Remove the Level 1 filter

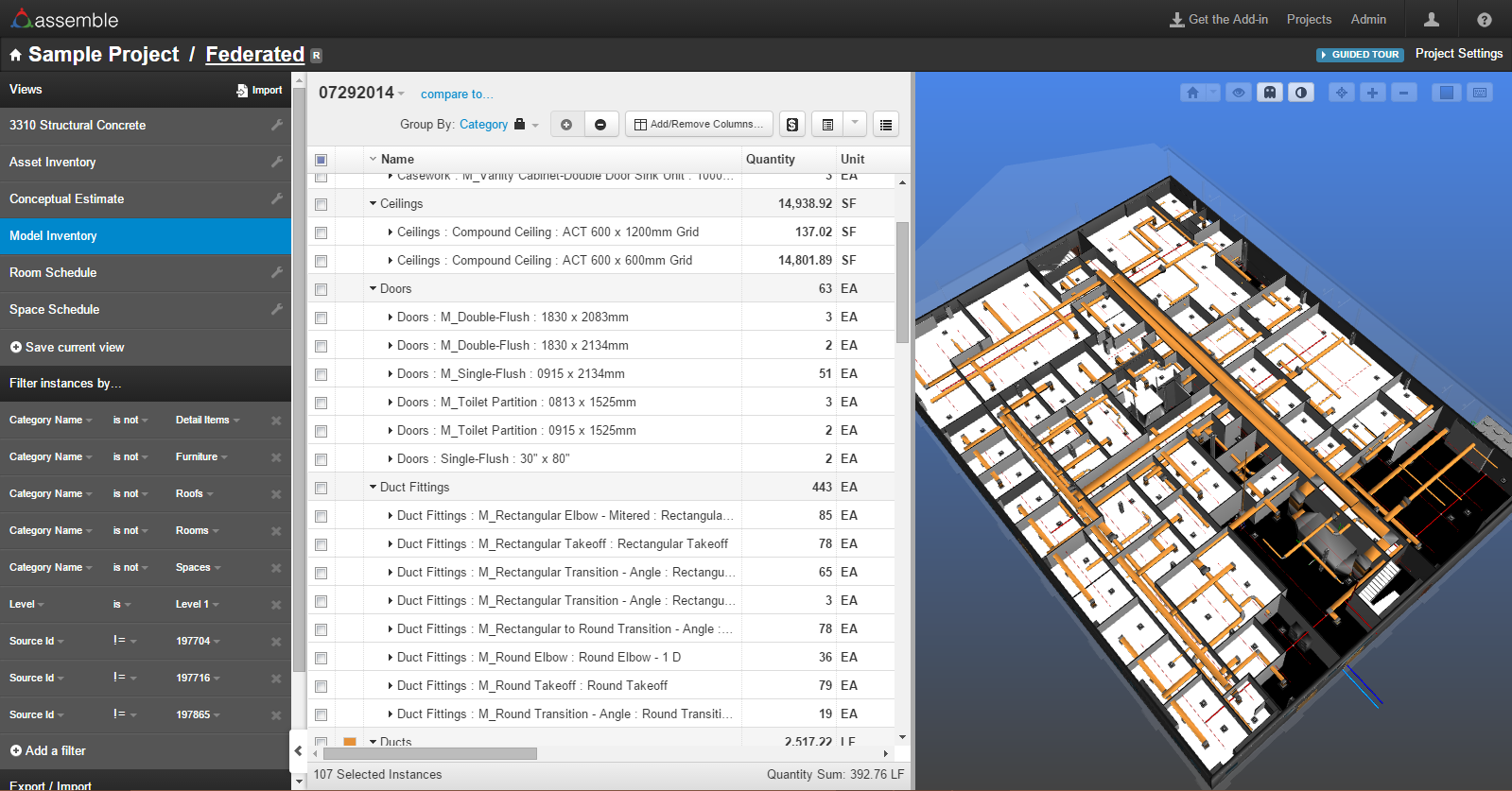coord(276,605)
